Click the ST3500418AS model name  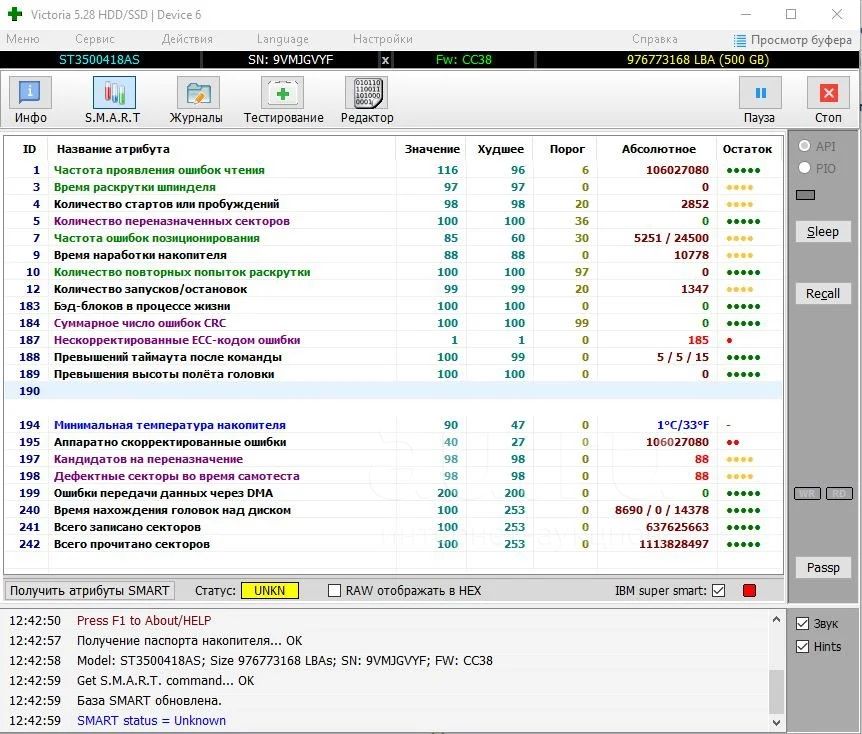[x=100, y=60]
